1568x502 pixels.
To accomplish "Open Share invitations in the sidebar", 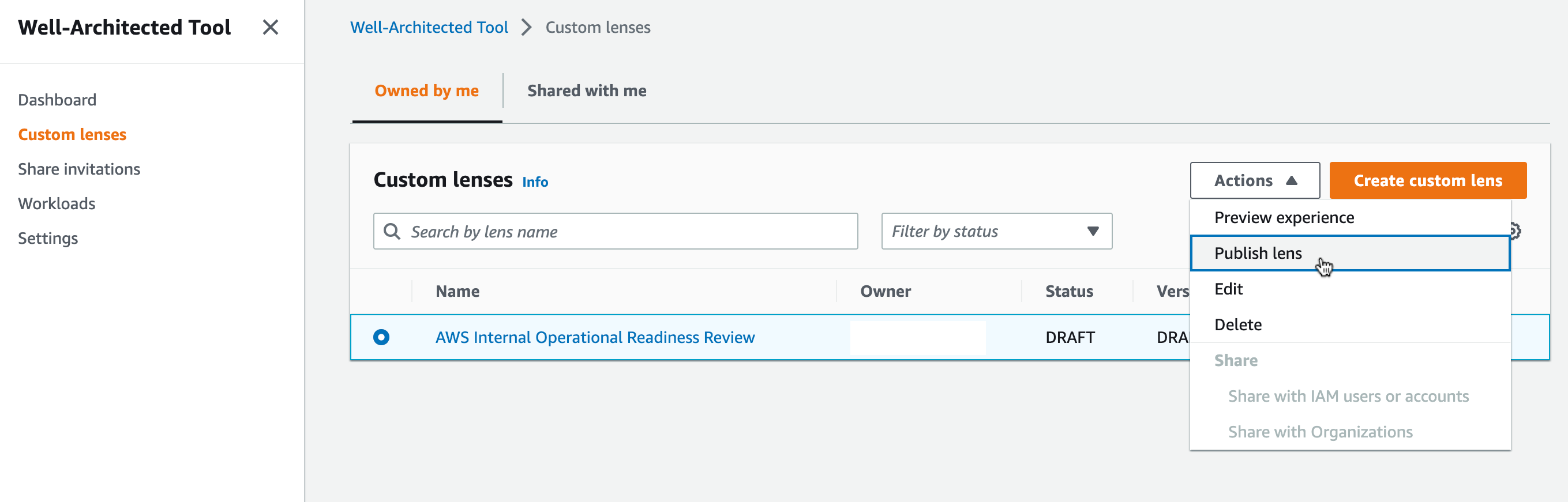I will (x=79, y=169).
